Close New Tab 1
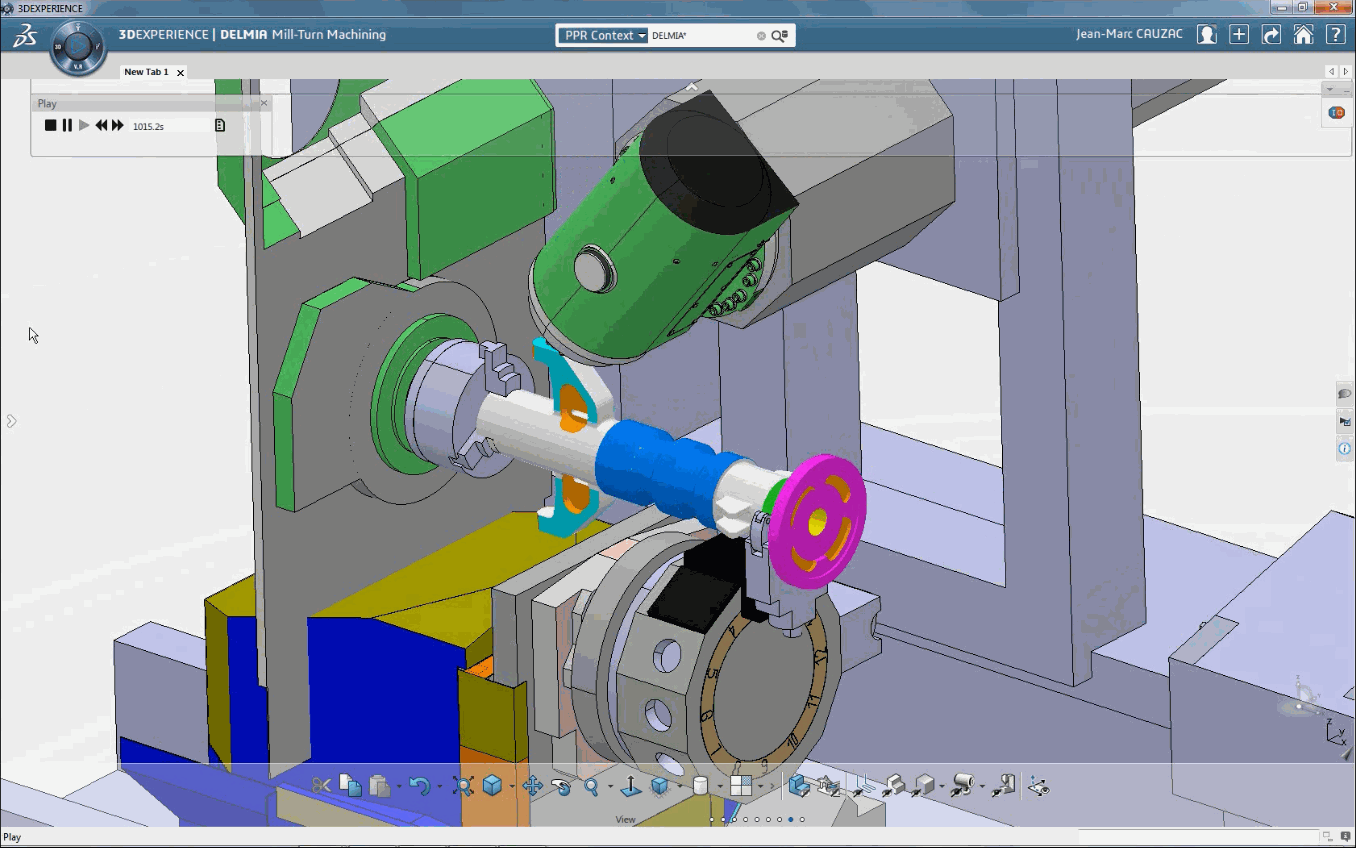 (x=180, y=72)
